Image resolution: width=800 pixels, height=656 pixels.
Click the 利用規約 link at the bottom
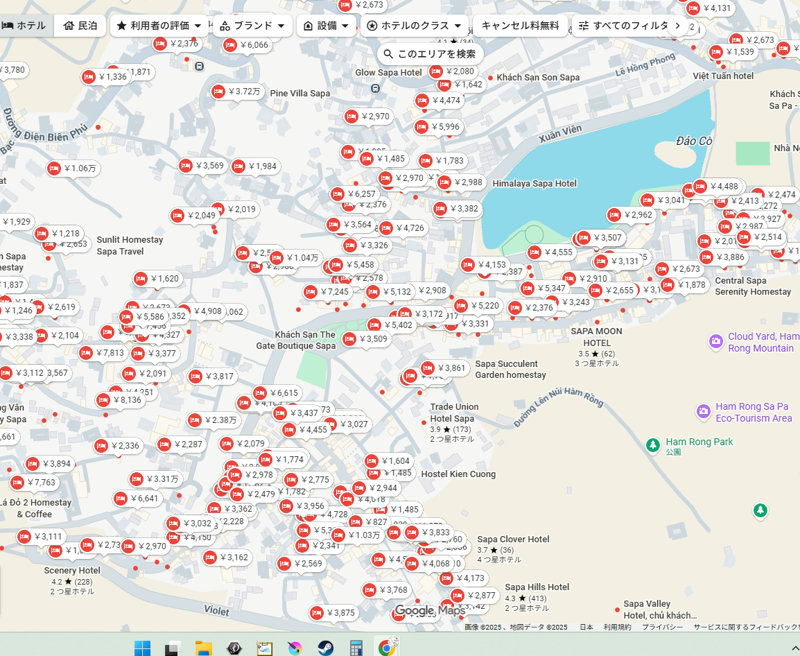pyautogui.click(x=617, y=627)
